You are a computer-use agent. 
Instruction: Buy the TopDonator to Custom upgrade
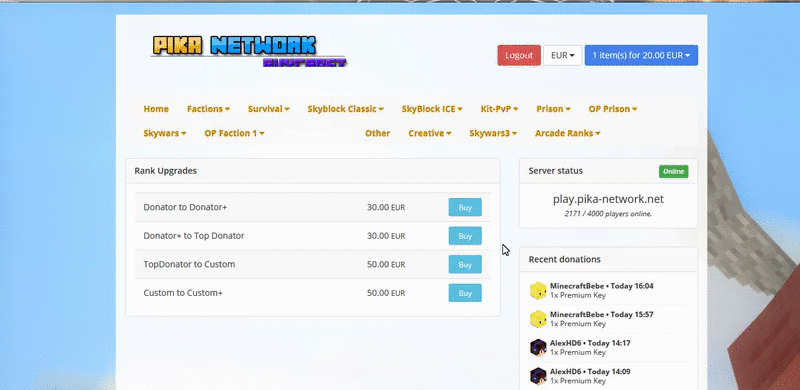point(465,264)
